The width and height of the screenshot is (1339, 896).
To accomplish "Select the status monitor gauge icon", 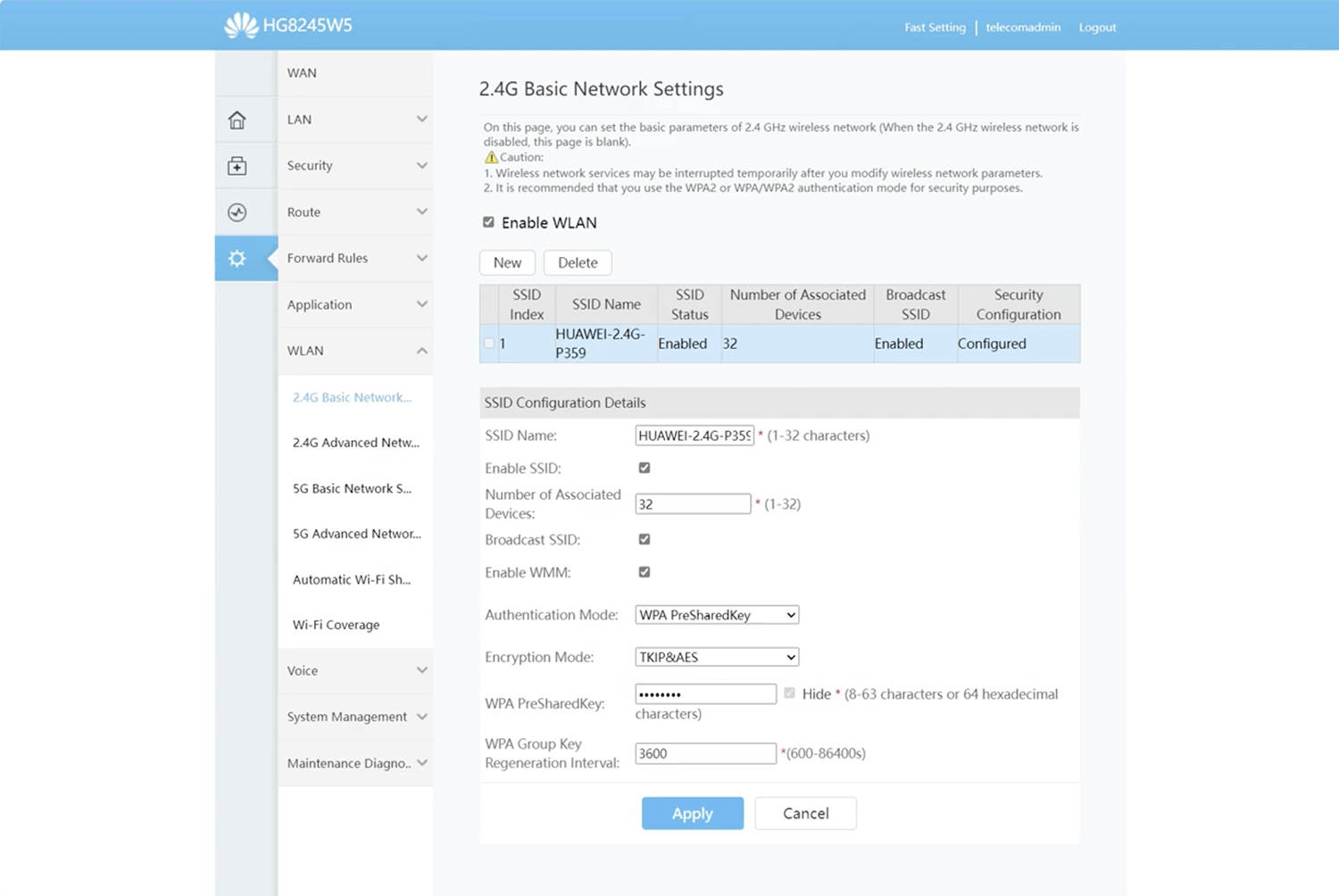I will click(237, 212).
